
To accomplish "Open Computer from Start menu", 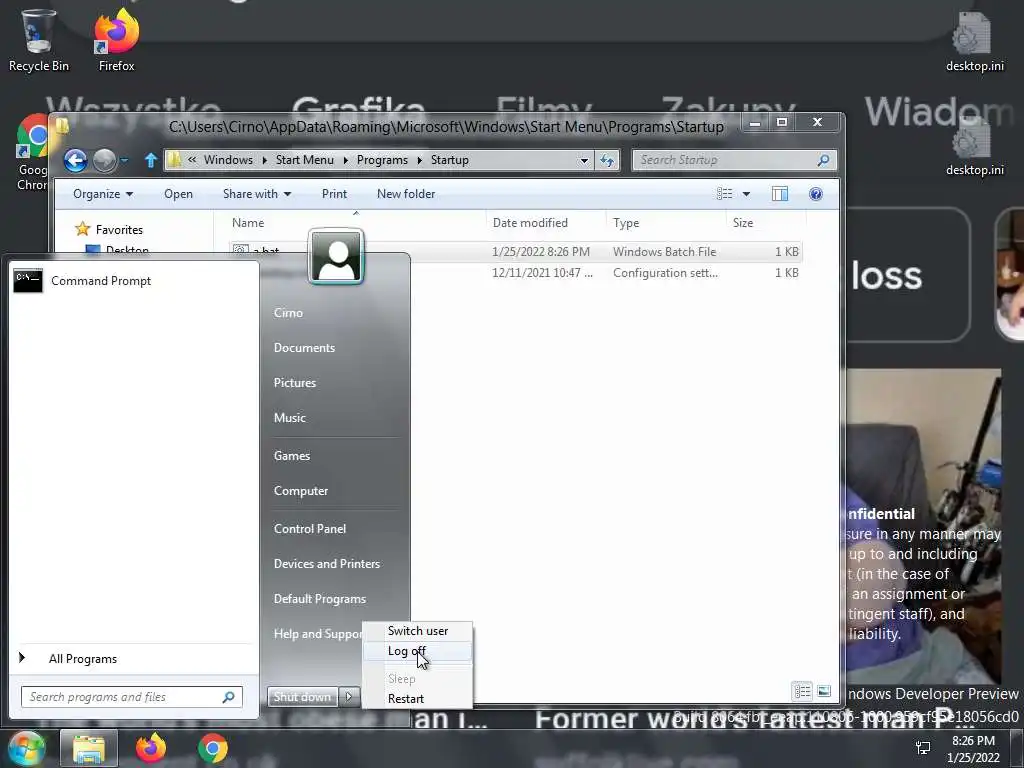I will 301,491.
